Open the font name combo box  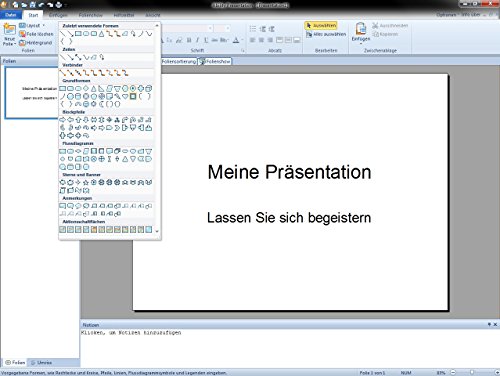pyautogui.click(x=187, y=28)
